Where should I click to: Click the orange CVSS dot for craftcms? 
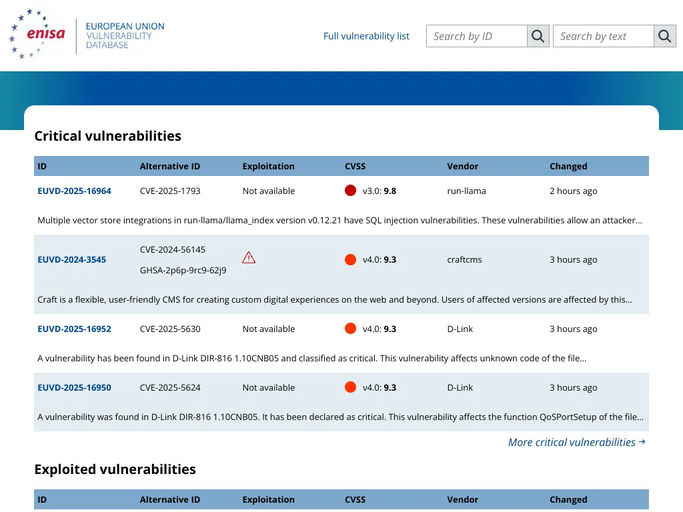350,260
